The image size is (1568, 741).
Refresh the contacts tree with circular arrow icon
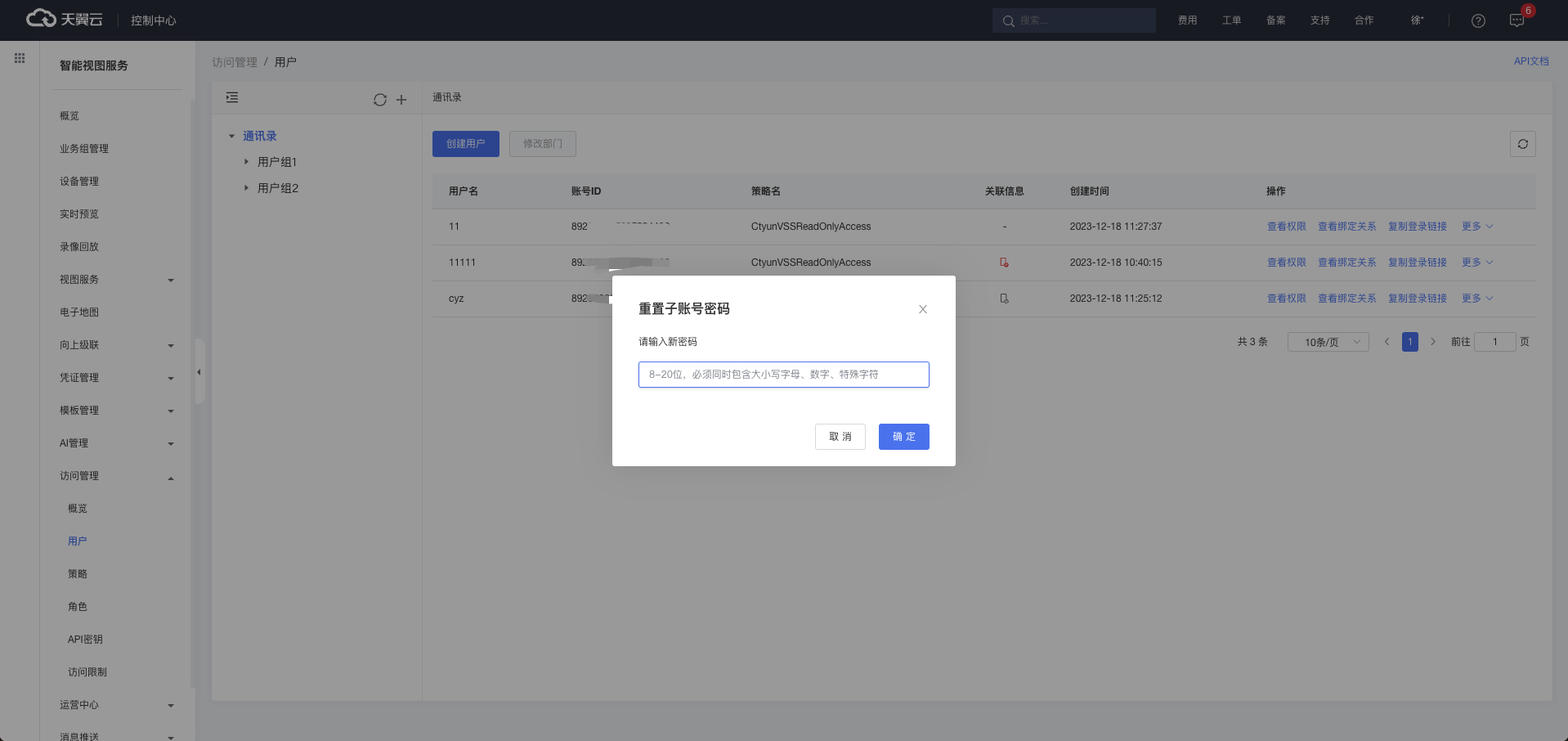(380, 100)
